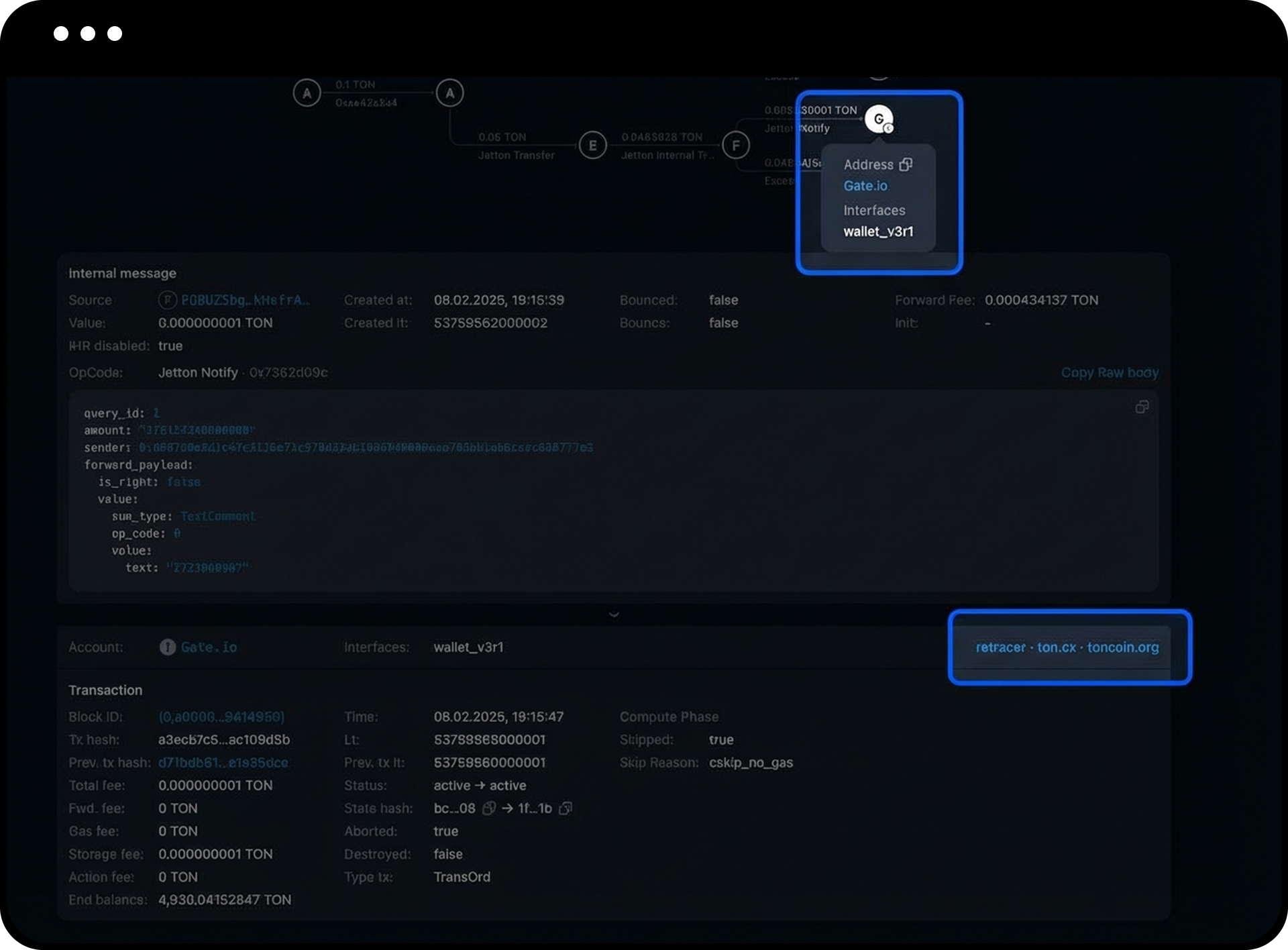Select node F in transaction graph
The height and width of the screenshot is (950, 1288).
coord(736,145)
